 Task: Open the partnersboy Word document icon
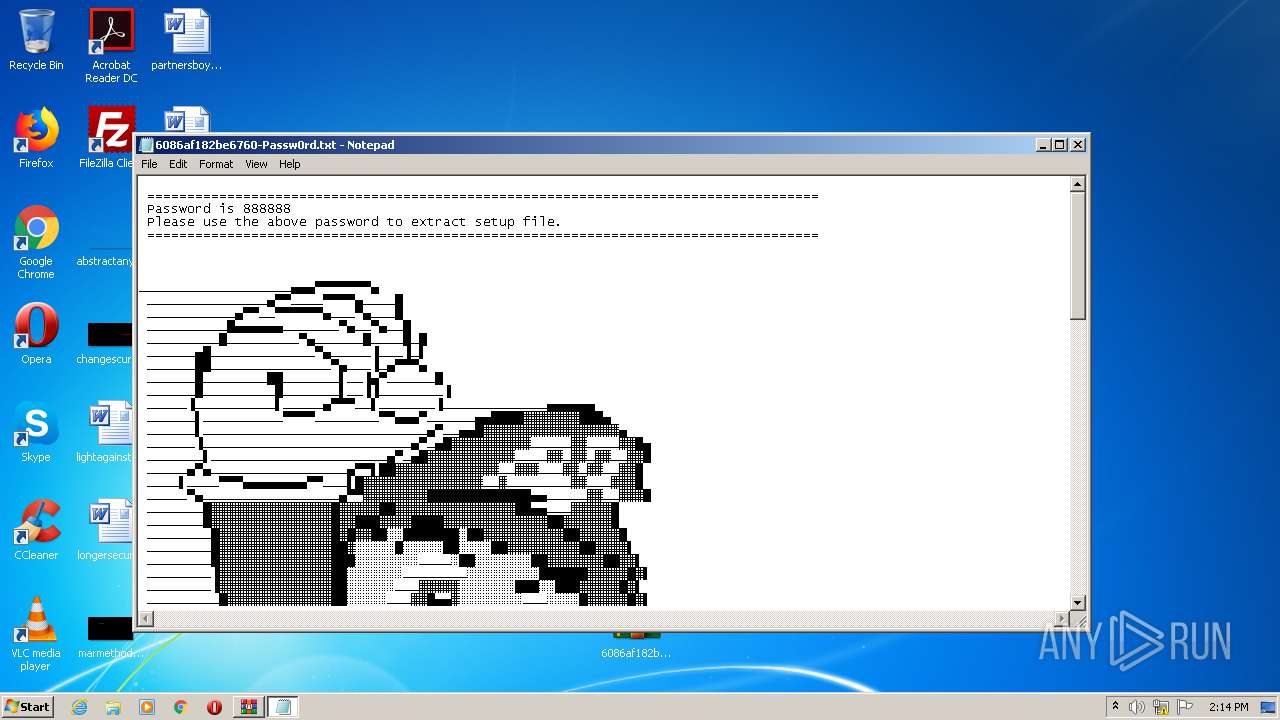[186, 40]
